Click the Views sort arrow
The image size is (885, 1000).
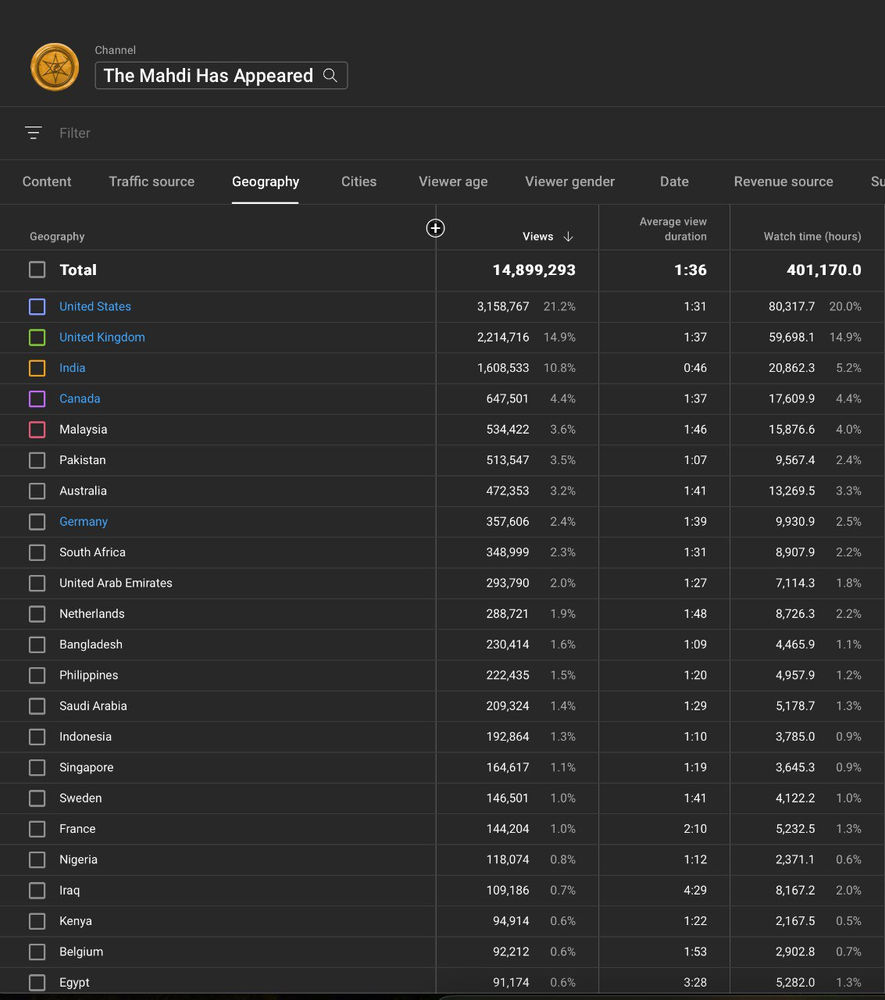coord(568,237)
